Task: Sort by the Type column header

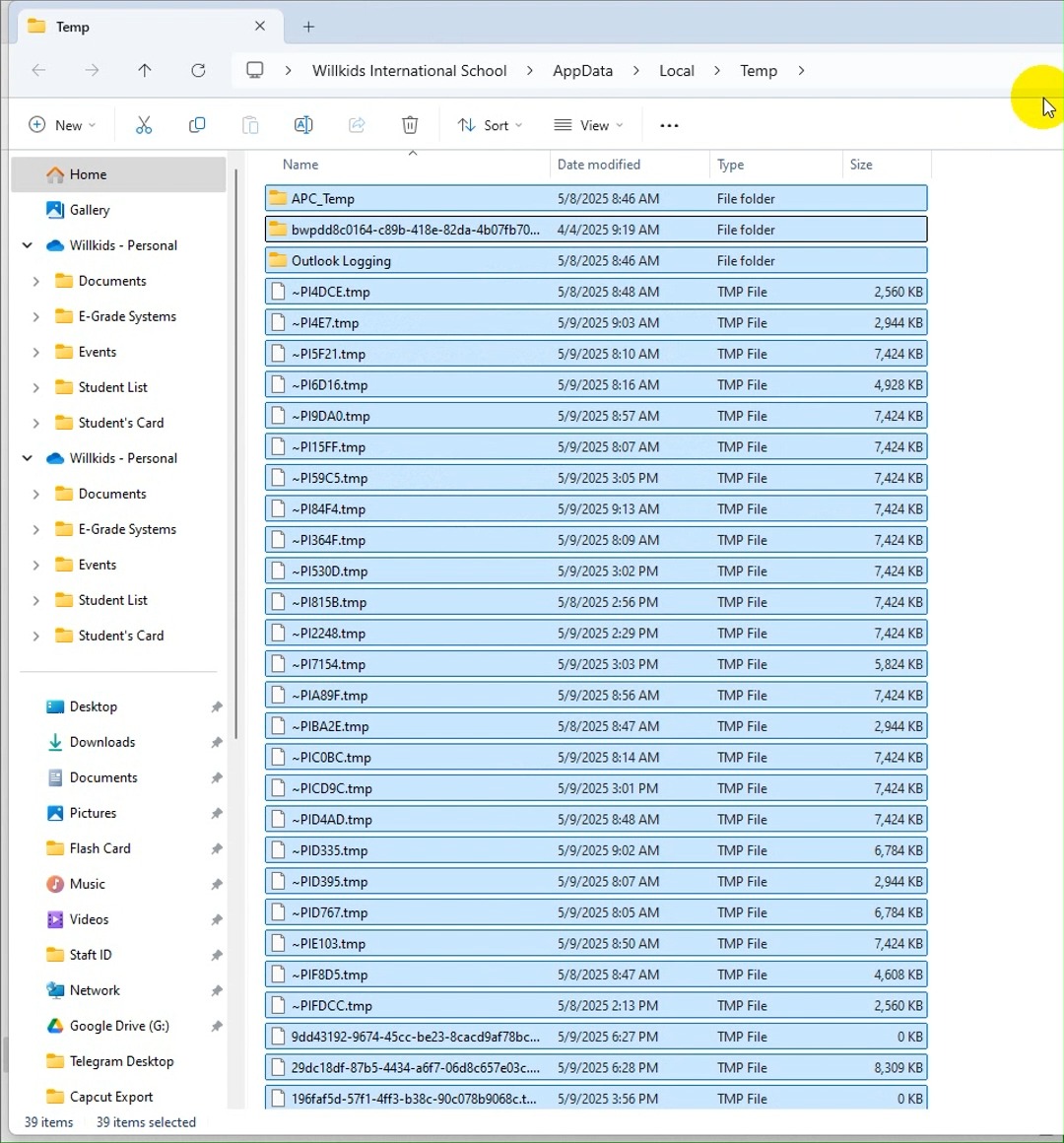Action: [730, 165]
